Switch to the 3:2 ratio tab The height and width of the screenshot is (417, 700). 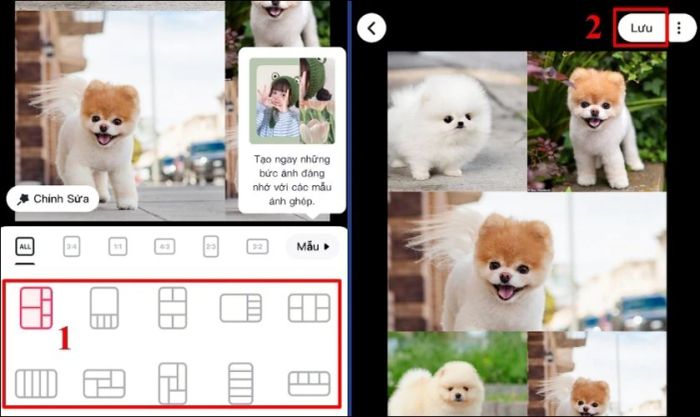tap(258, 246)
